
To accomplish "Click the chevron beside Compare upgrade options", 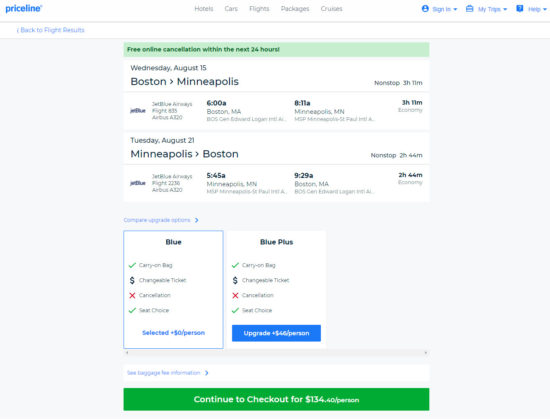I will click(197, 220).
